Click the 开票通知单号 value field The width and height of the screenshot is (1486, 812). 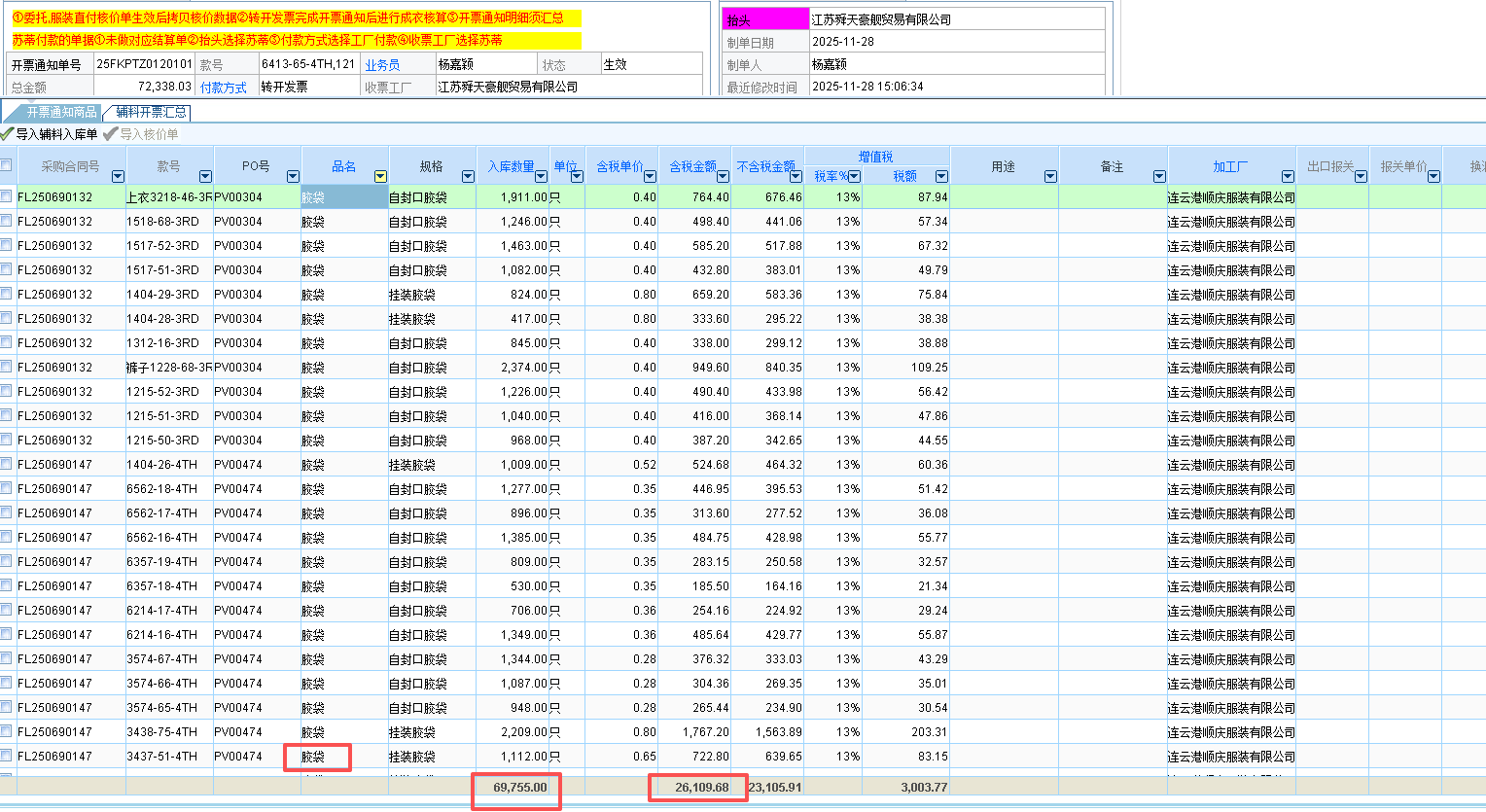pos(144,64)
